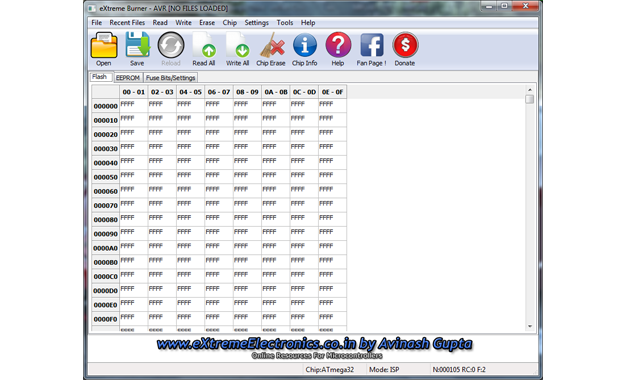Select row header 0000F0
Screen dimensions: 626x380
(105, 319)
